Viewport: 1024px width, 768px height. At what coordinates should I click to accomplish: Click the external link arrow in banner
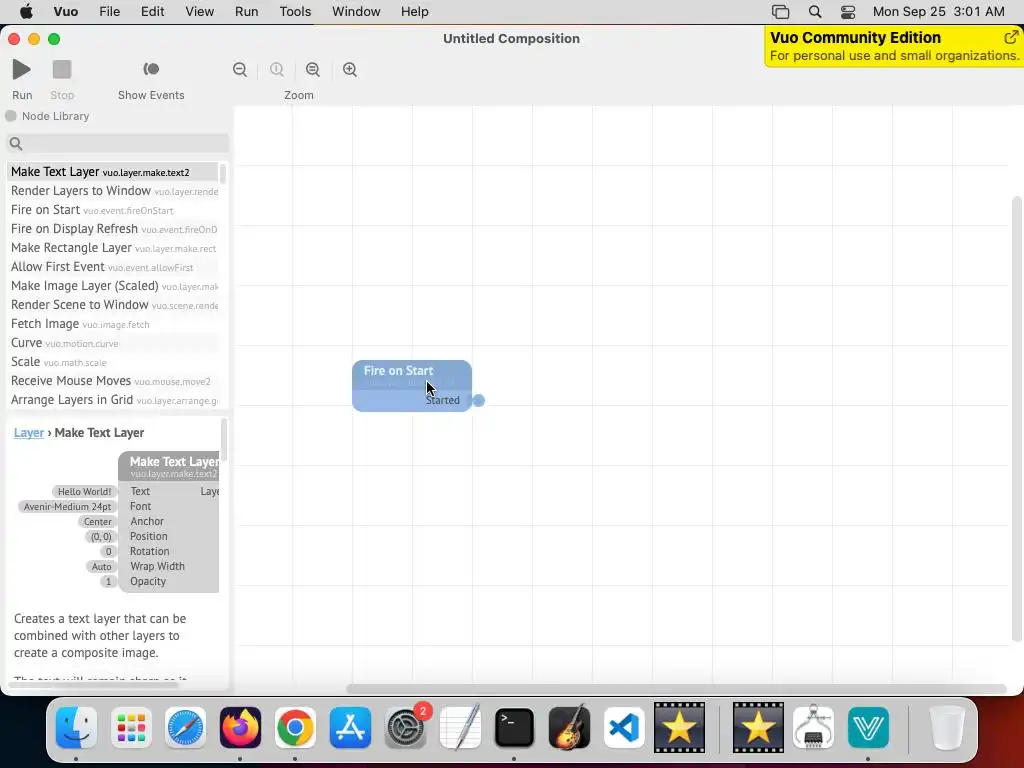point(1011,37)
